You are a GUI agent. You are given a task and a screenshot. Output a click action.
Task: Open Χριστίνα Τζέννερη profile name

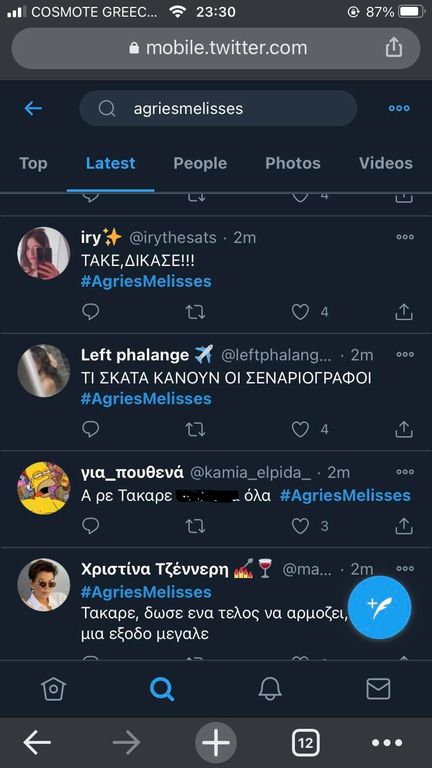point(155,570)
